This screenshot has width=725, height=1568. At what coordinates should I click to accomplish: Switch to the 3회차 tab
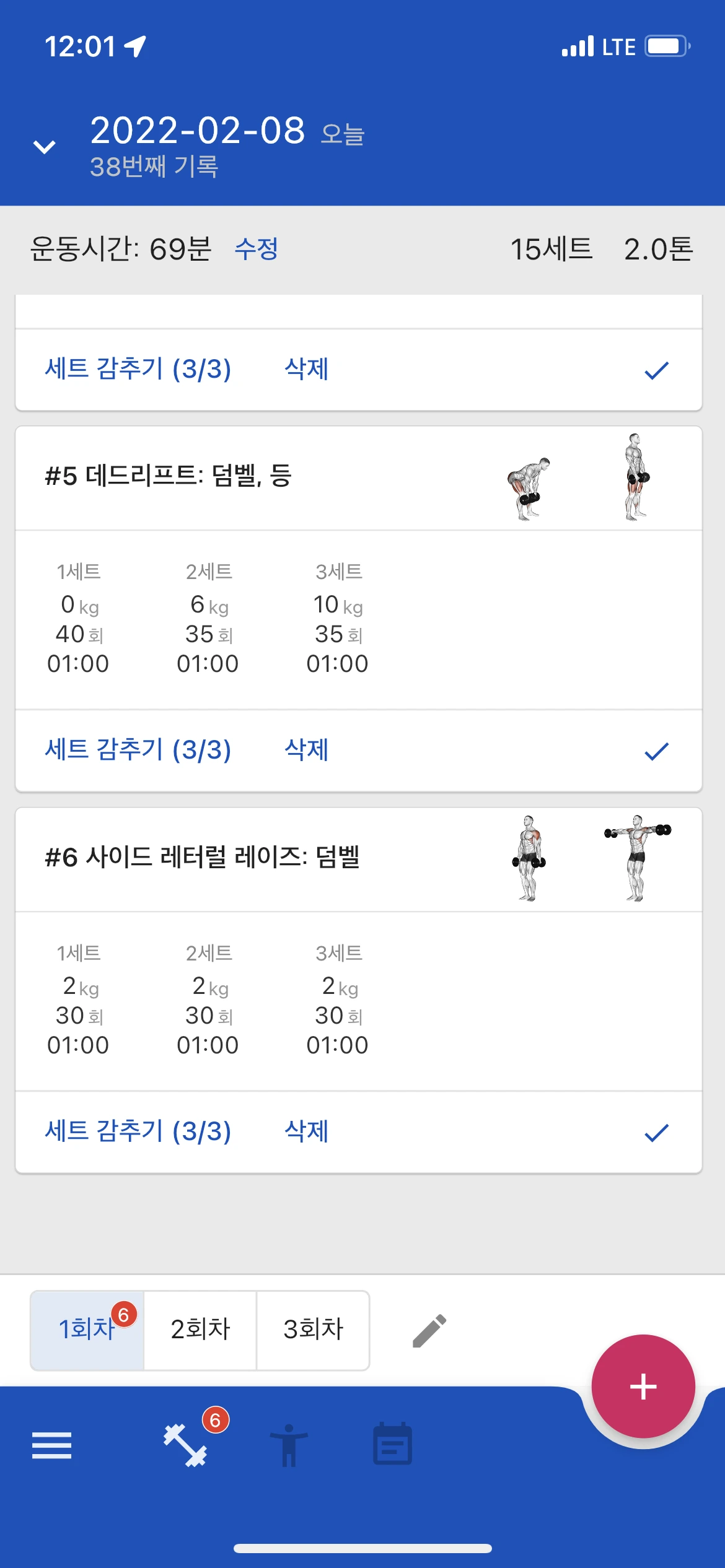(x=313, y=1330)
